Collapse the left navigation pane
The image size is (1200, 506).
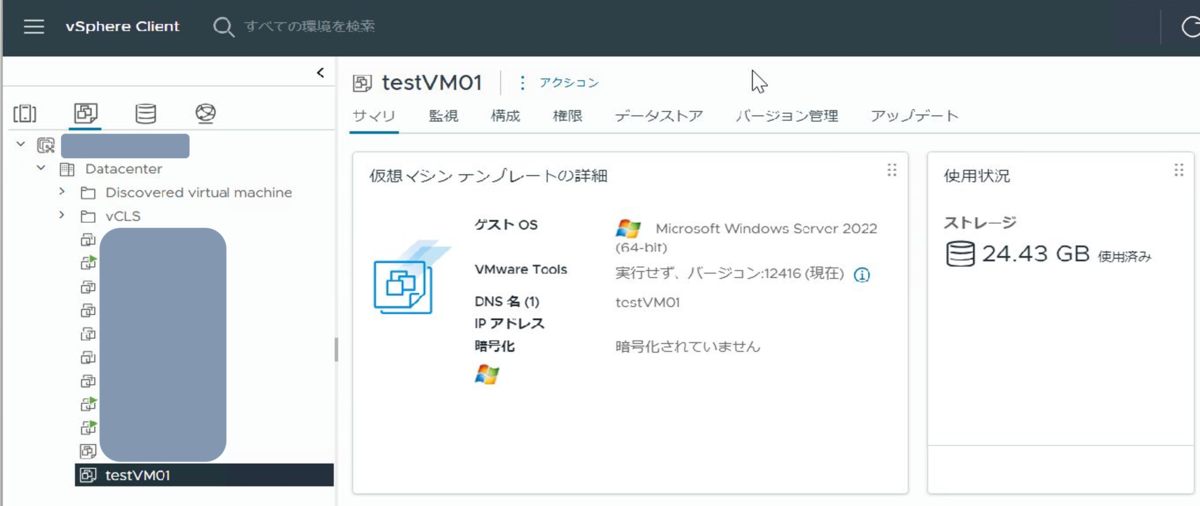click(320, 72)
